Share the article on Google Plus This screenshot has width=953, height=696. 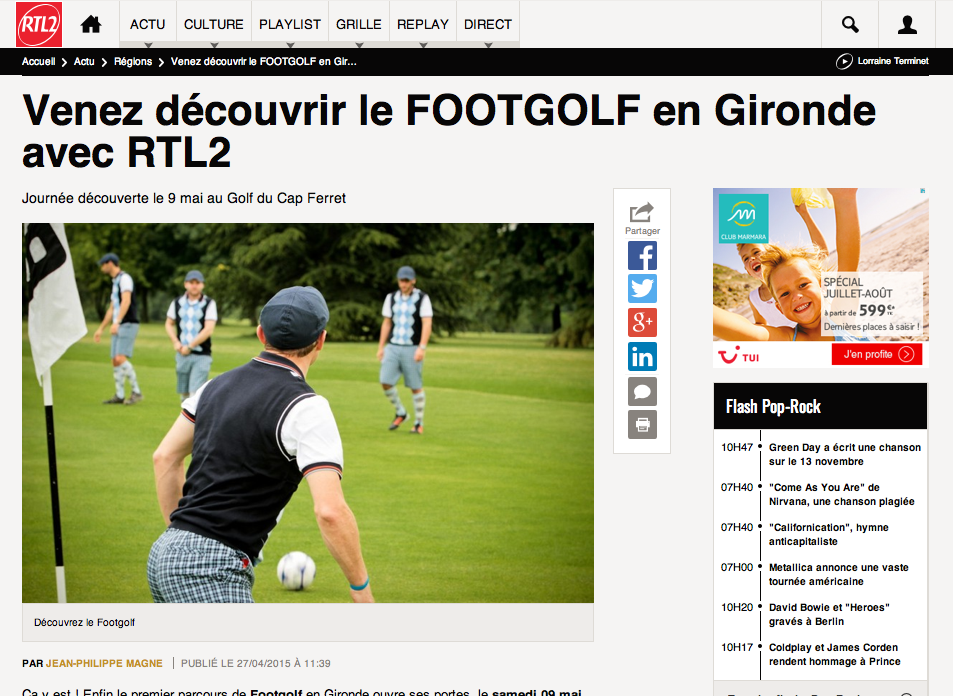pos(642,322)
